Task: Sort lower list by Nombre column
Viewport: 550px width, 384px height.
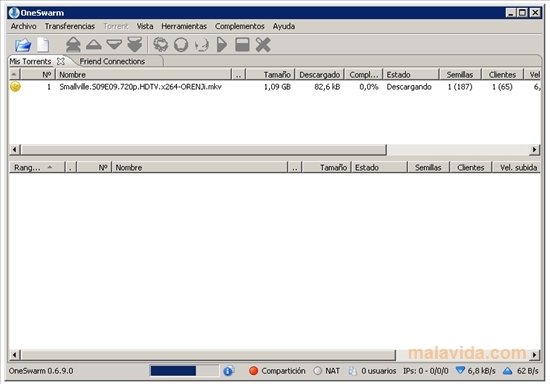Action: 200,167
